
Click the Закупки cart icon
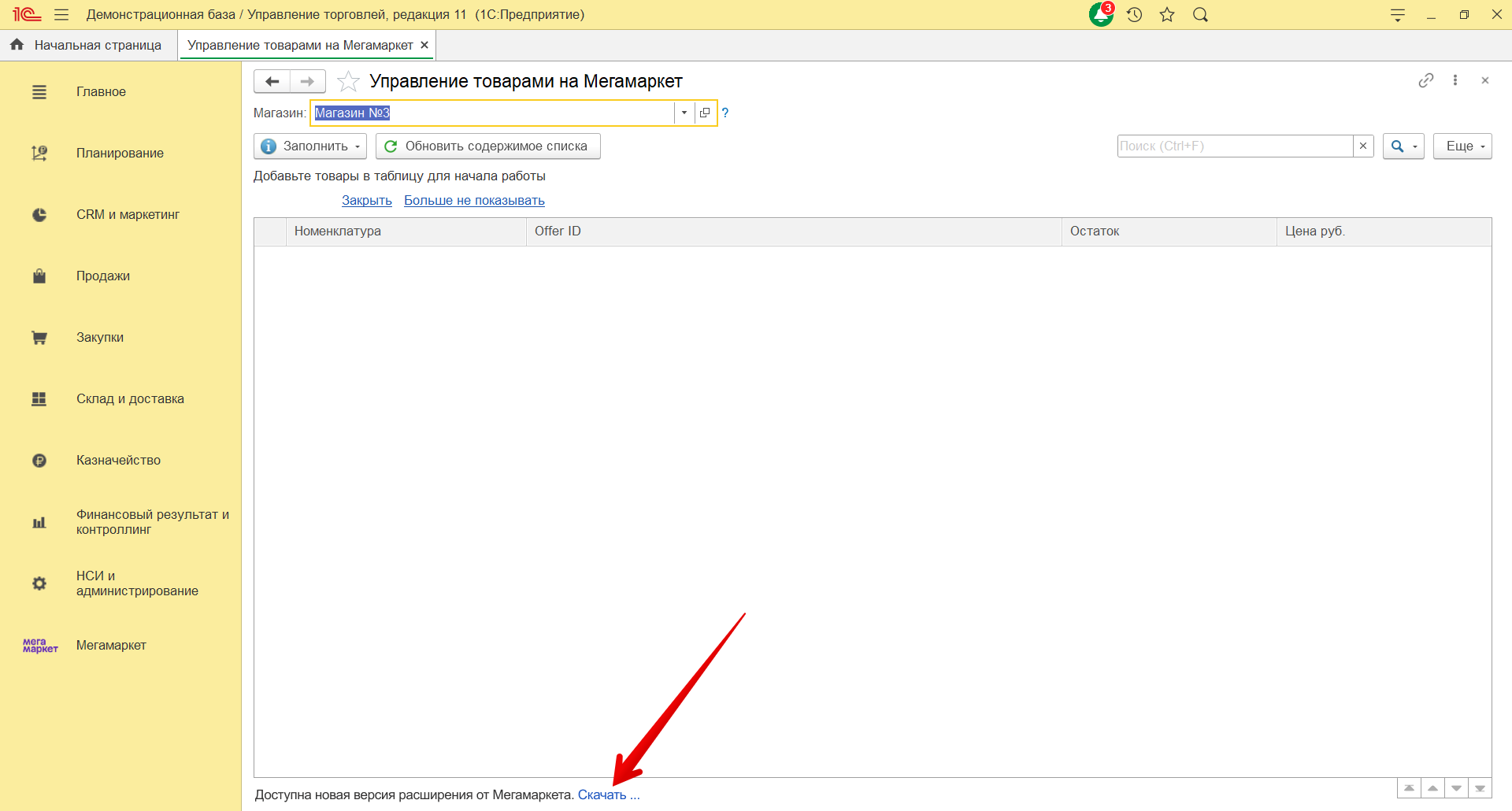tap(39, 338)
